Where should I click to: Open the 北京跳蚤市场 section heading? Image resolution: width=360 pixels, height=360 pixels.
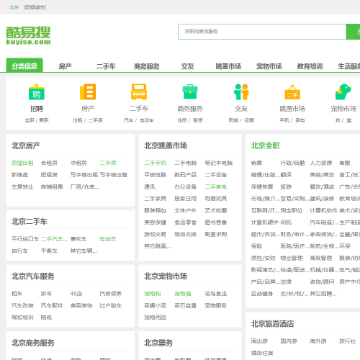(166, 146)
